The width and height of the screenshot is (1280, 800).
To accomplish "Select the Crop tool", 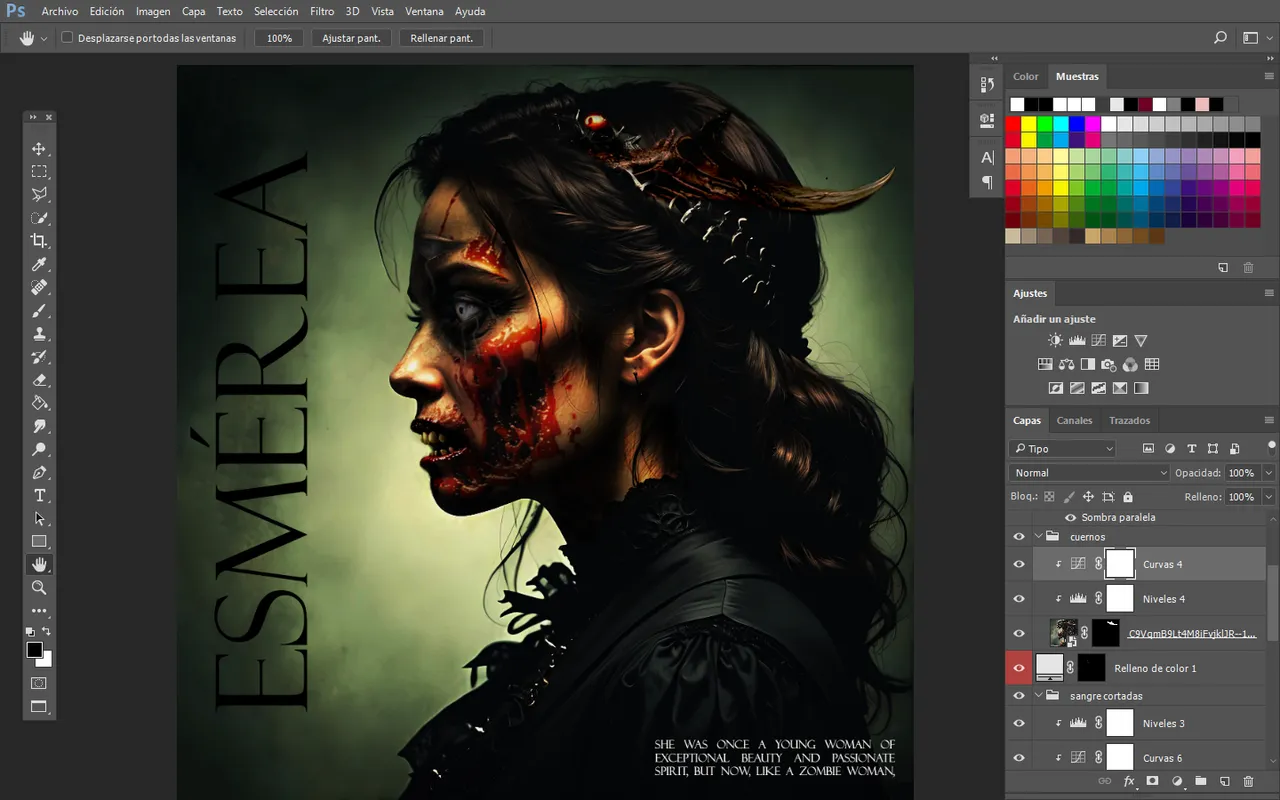I will pyautogui.click(x=40, y=241).
